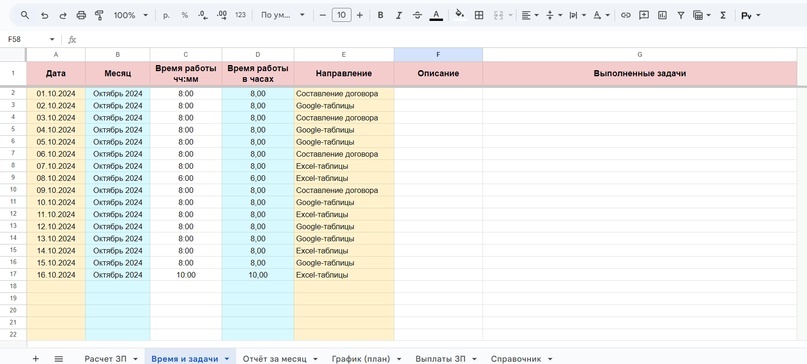Format as percent
The width and height of the screenshot is (807, 364).
pyautogui.click(x=185, y=15)
